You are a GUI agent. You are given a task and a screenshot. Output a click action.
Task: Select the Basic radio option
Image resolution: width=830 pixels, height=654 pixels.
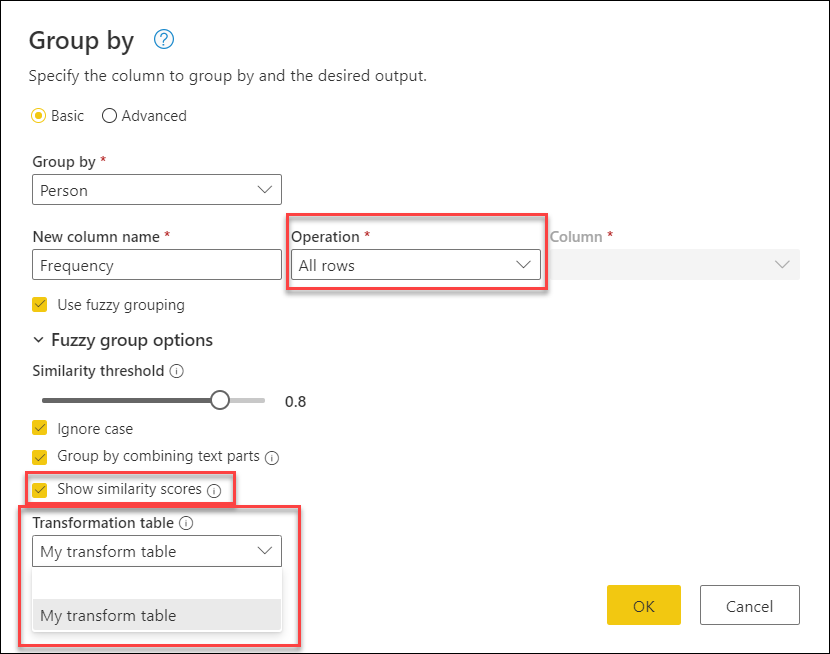[x=39, y=115]
